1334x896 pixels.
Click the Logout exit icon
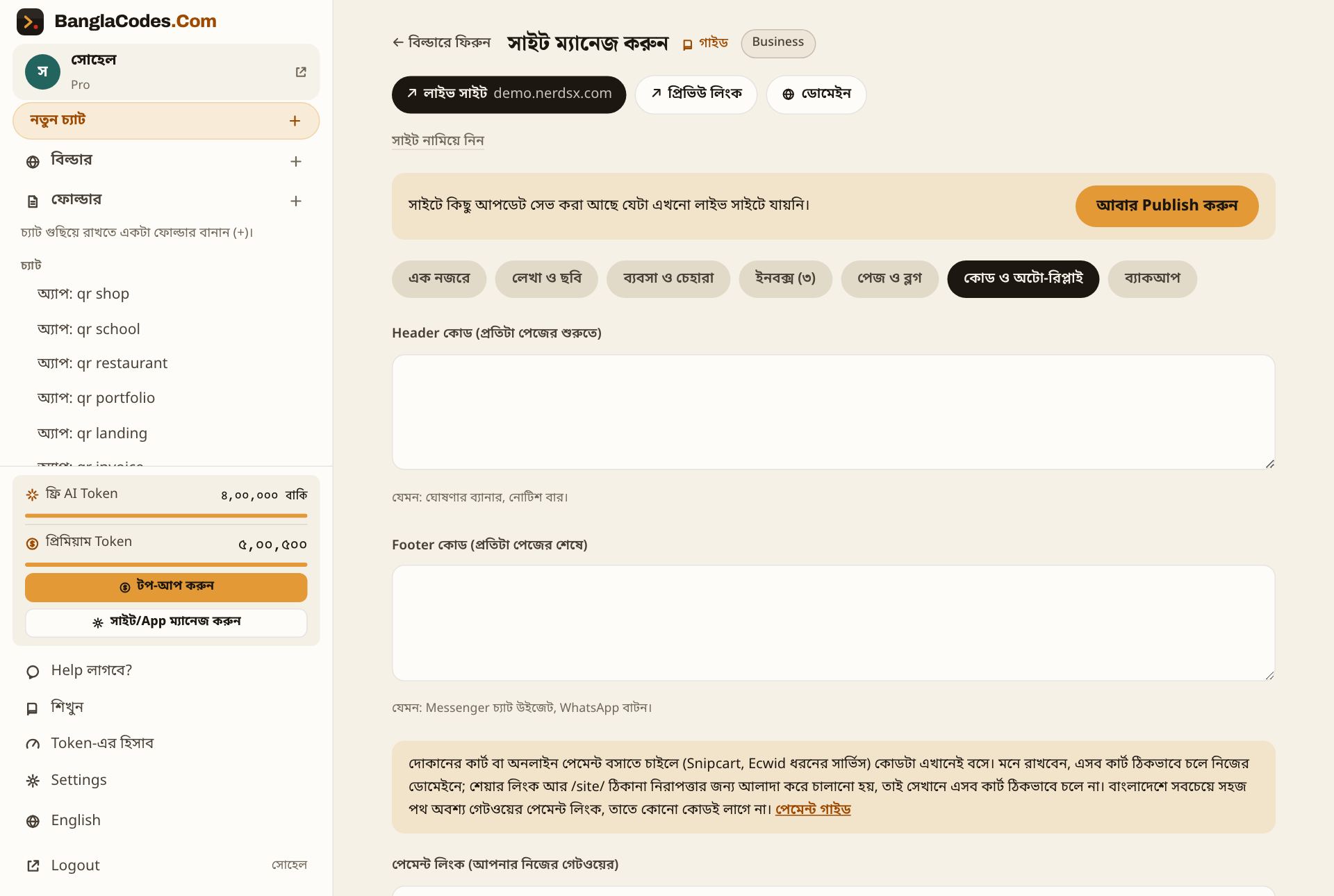33,865
